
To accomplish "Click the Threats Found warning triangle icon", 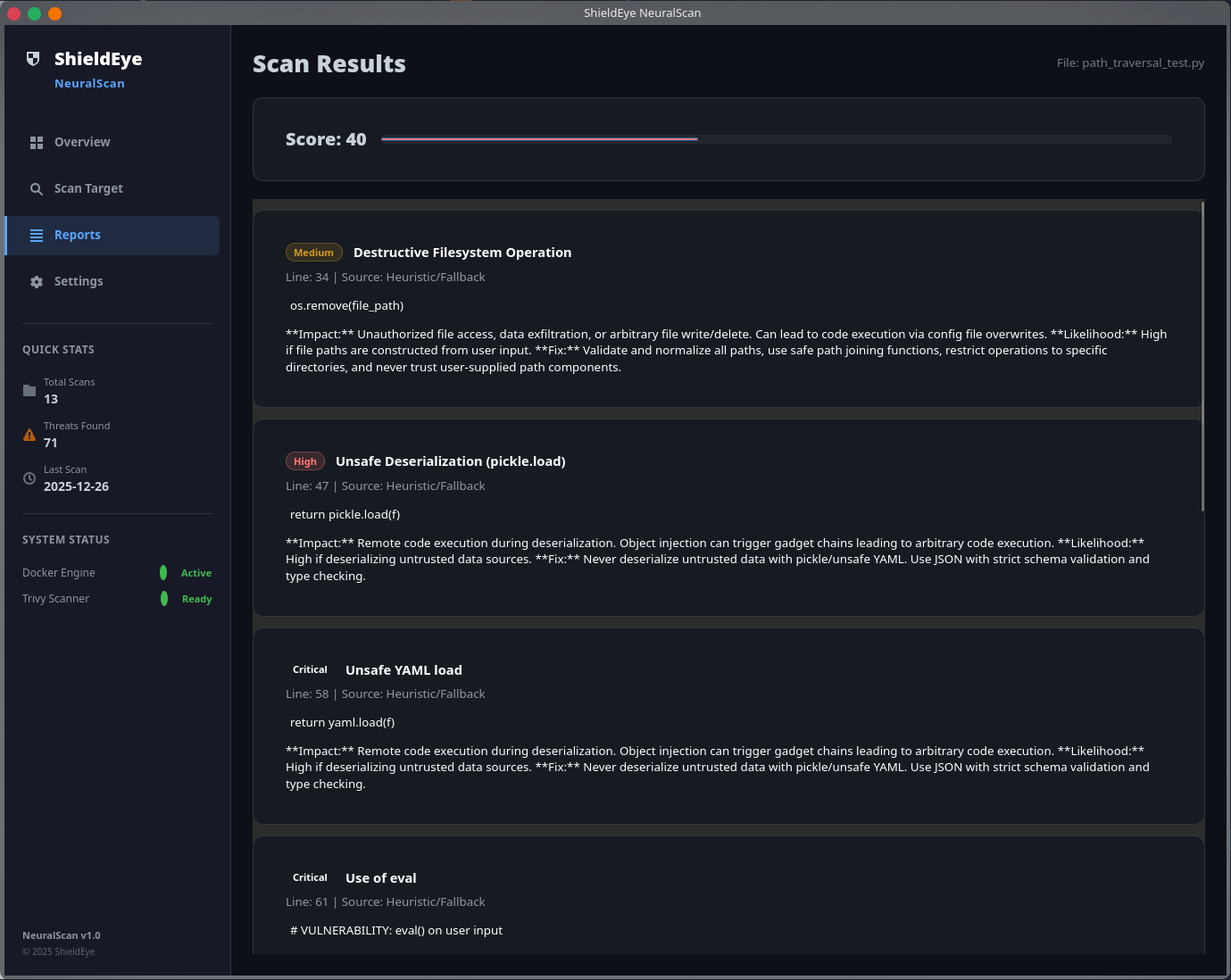I will 29,435.
